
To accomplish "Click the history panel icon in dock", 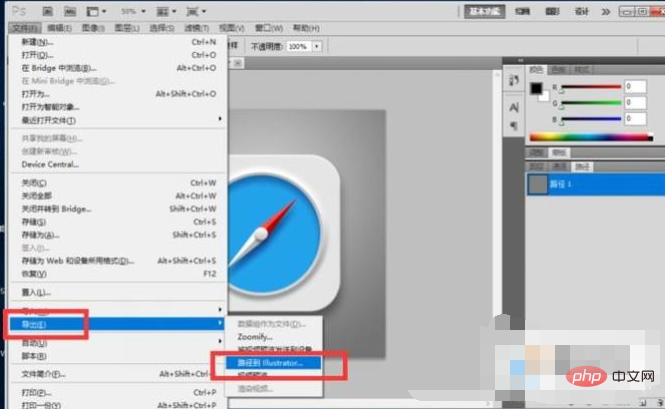I will click(x=514, y=80).
